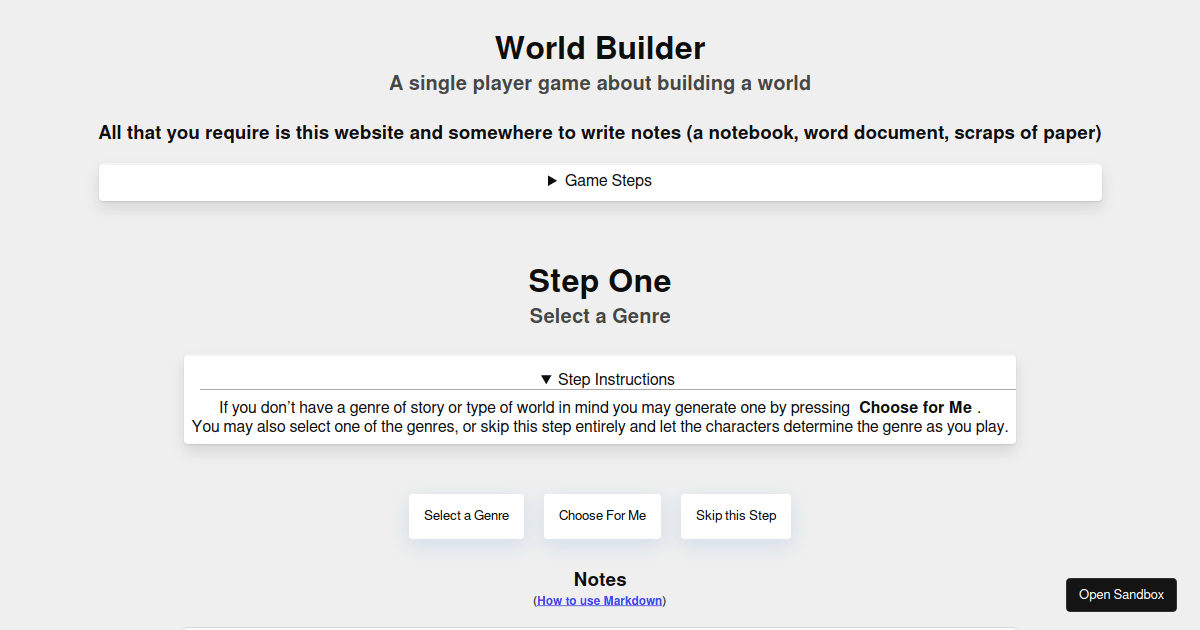
Task: Click the Step Instructions header bar
Action: coord(609,379)
